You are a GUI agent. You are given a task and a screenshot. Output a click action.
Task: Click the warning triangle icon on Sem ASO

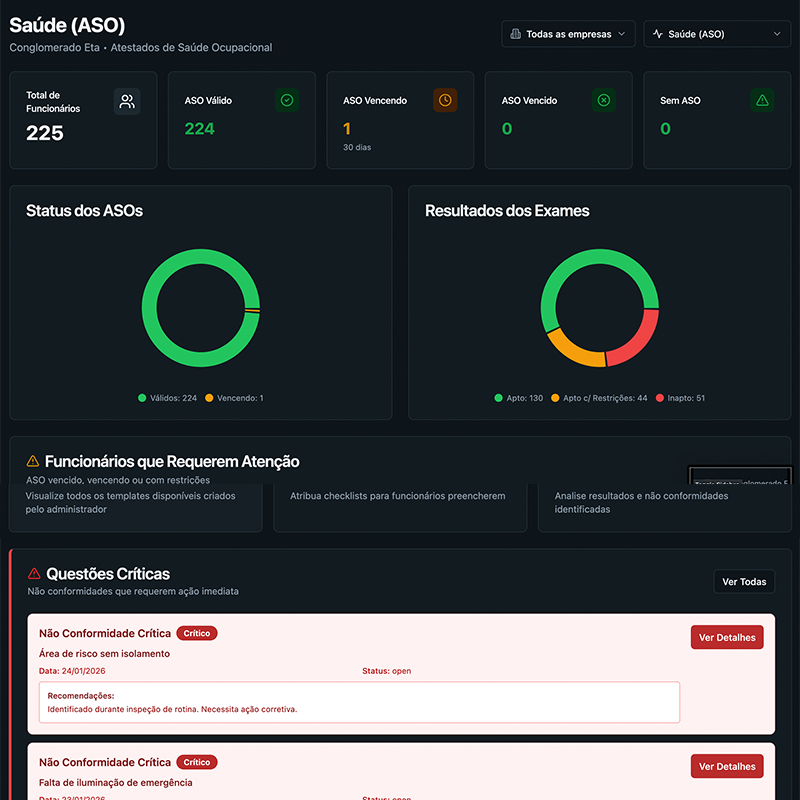[x=762, y=100]
